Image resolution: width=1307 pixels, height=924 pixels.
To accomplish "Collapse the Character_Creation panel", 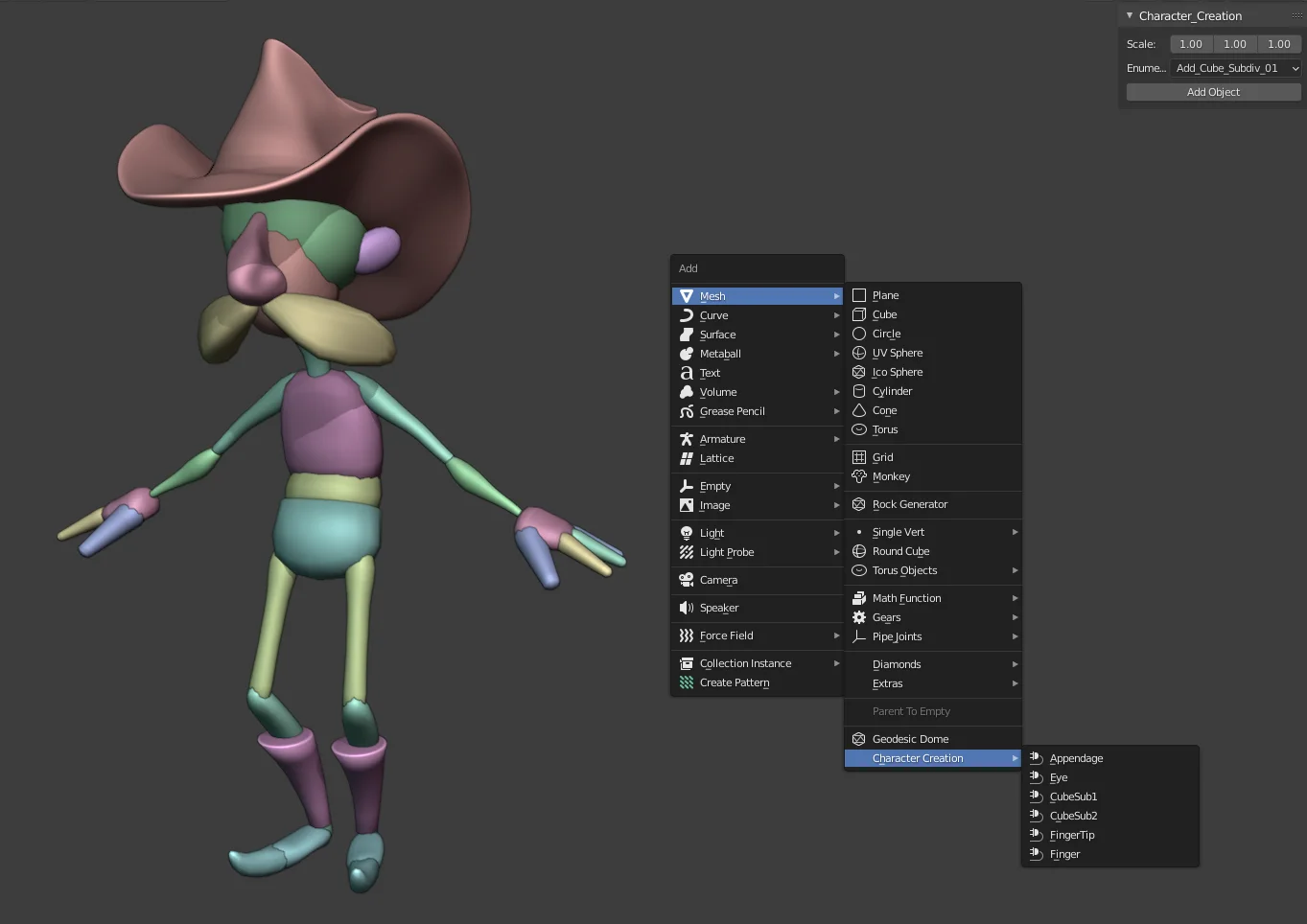I will [1130, 15].
